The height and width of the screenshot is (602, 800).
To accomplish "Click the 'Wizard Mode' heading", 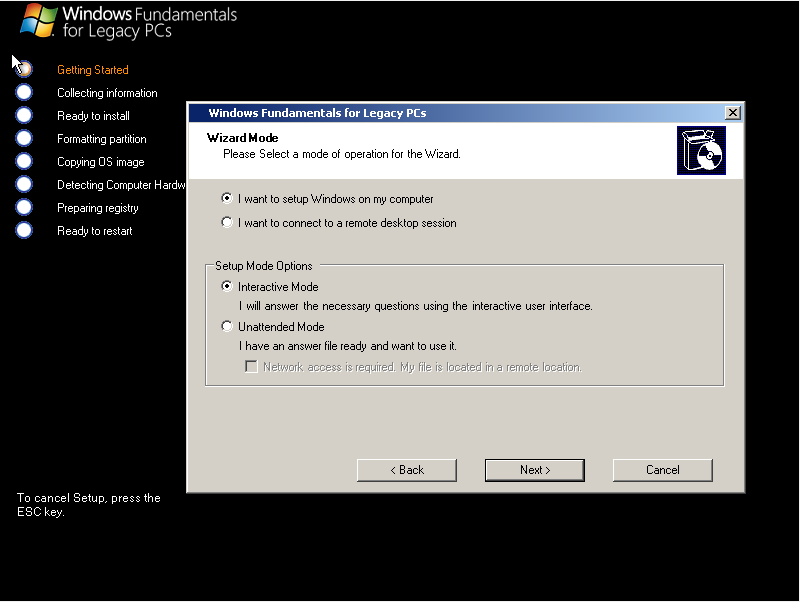I will [242, 138].
